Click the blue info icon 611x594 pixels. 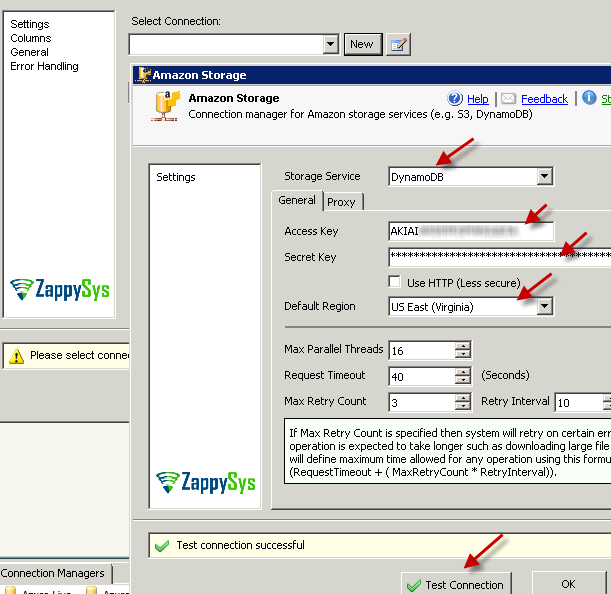(x=589, y=98)
